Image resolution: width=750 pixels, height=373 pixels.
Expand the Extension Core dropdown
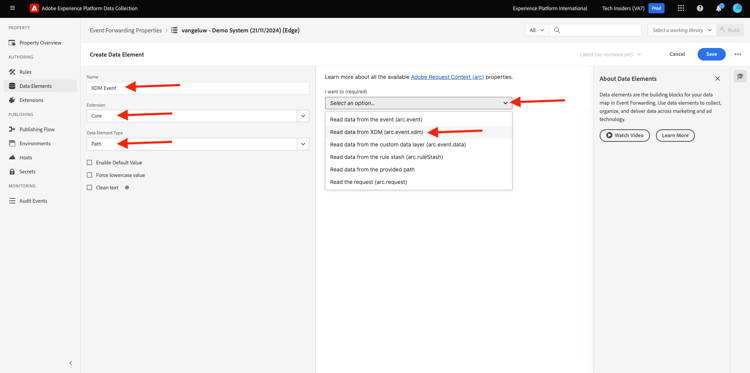pyautogui.click(x=303, y=116)
